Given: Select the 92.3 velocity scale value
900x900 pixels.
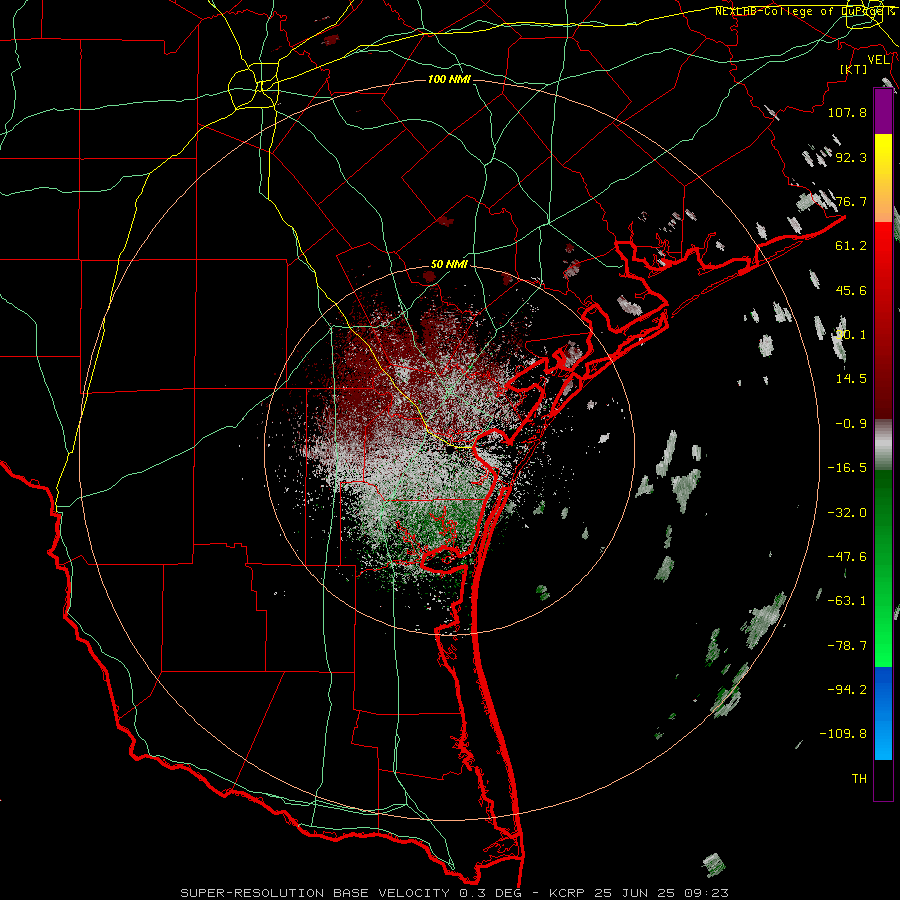Looking at the screenshot, I should [x=851, y=157].
